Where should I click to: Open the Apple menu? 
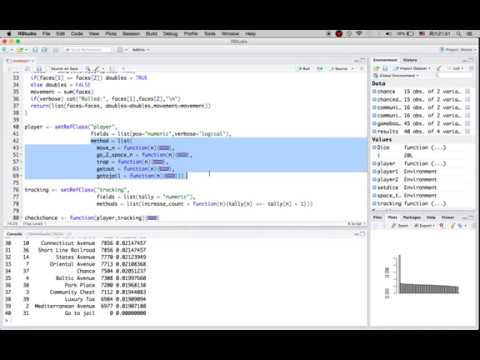(x=9, y=34)
